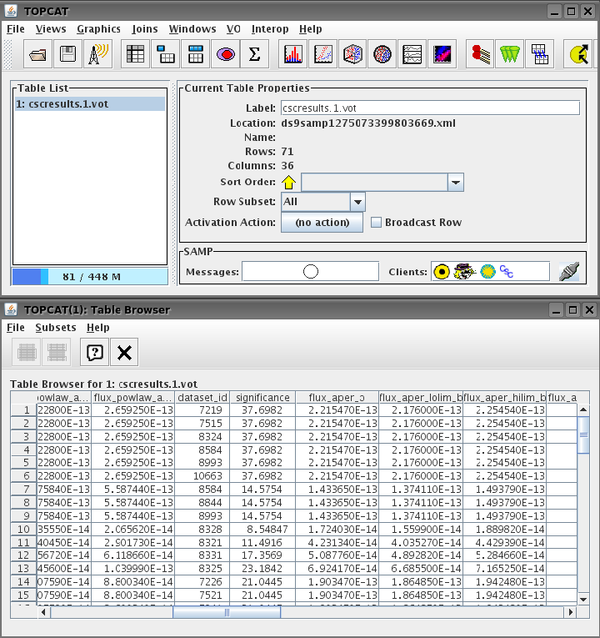This screenshot has width=600, height=638.
Task: Click the broadcast table antenna icon
Action: pyautogui.click(x=98, y=54)
